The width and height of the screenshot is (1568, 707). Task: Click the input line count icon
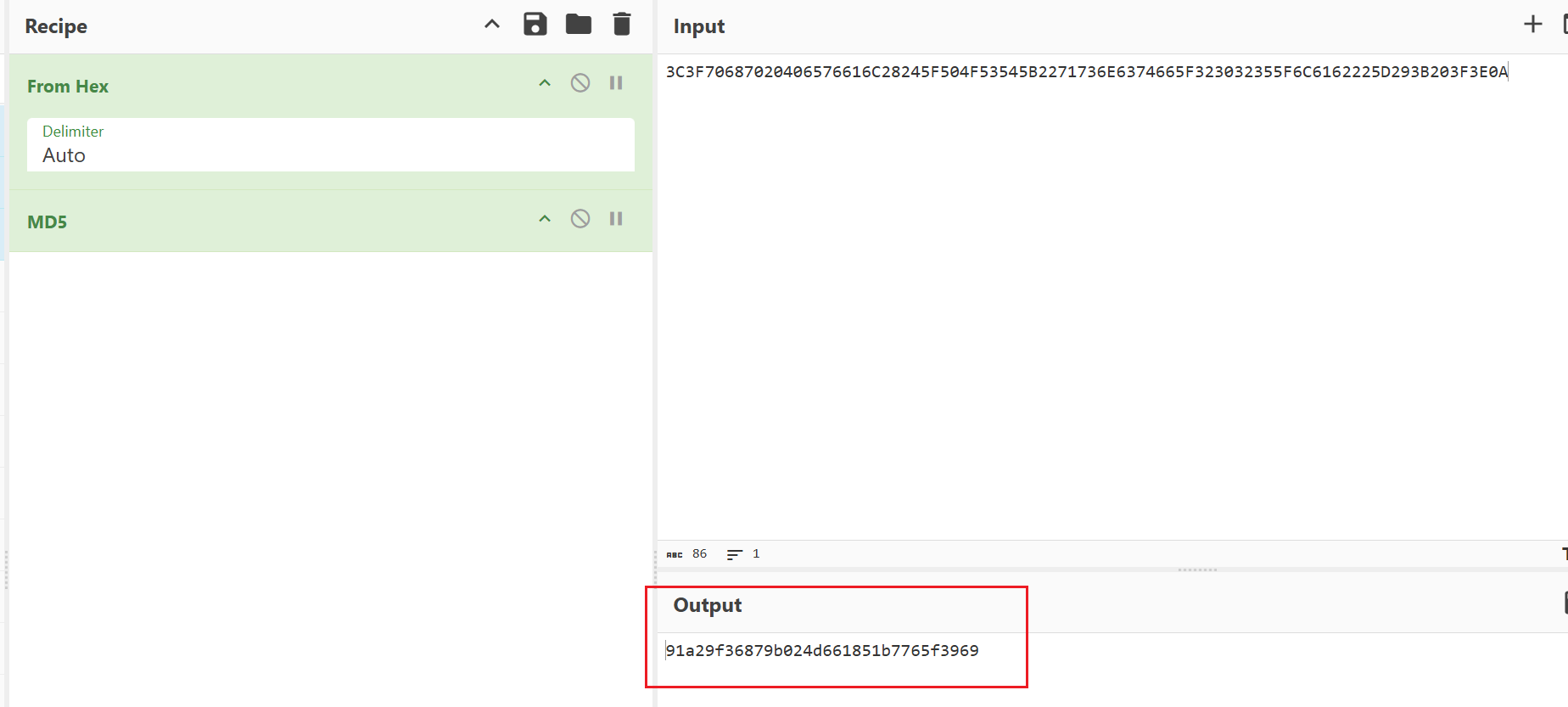pos(735,554)
